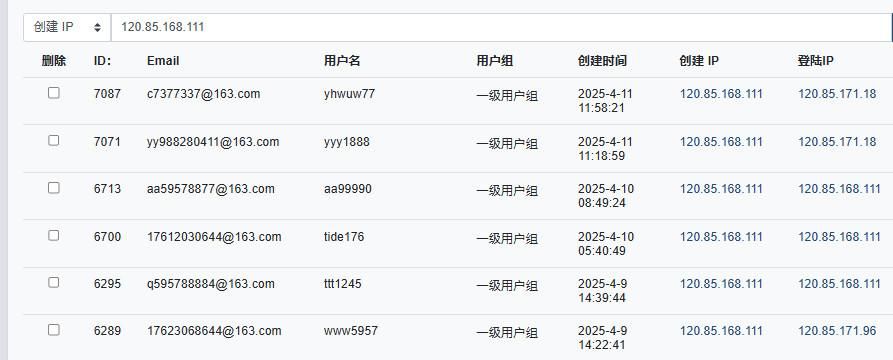The width and height of the screenshot is (893, 360).
Task: Click creation IP link in aa99990 row
Action: point(721,189)
